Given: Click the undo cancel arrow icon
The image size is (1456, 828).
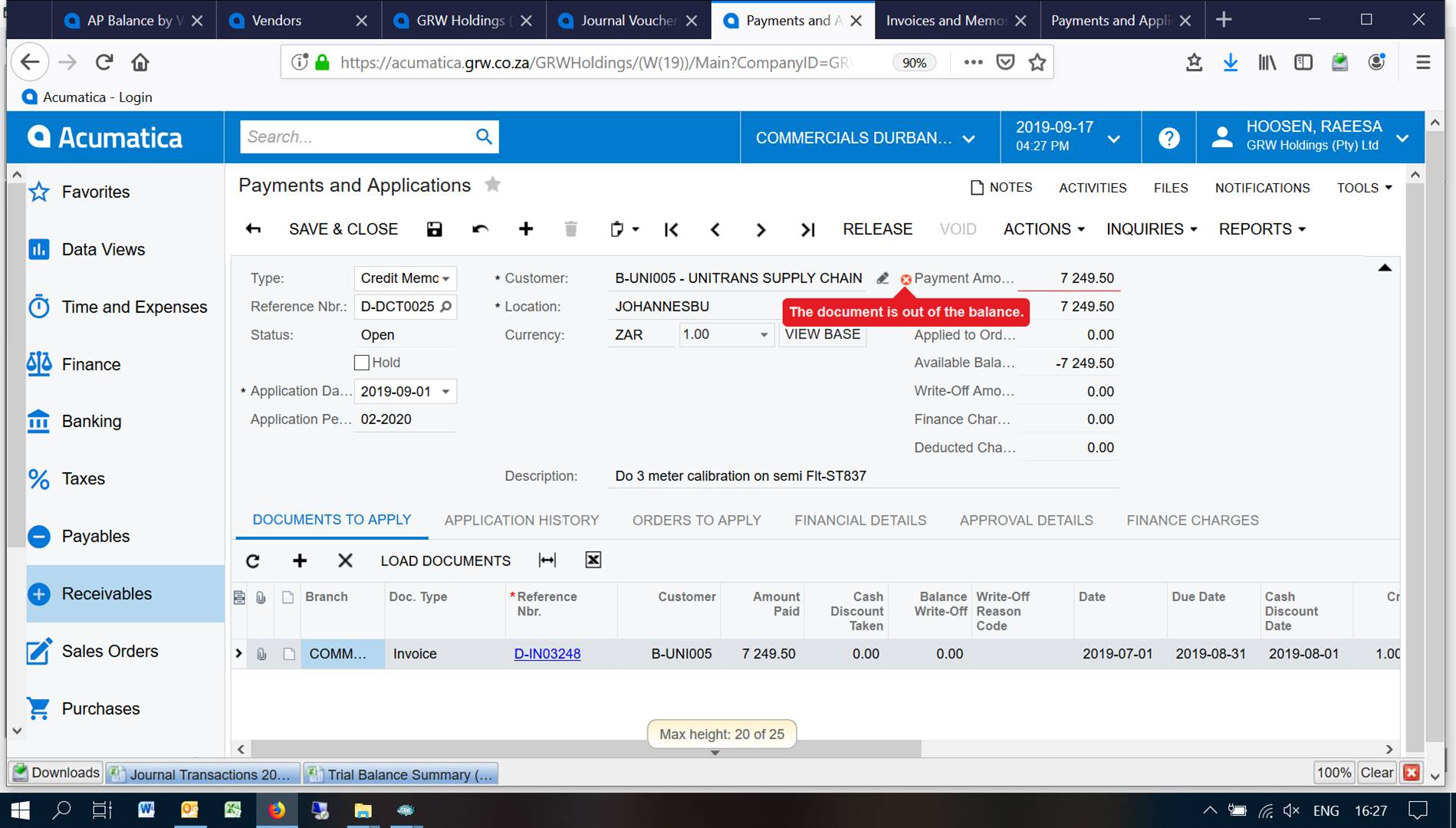Looking at the screenshot, I should 480,229.
